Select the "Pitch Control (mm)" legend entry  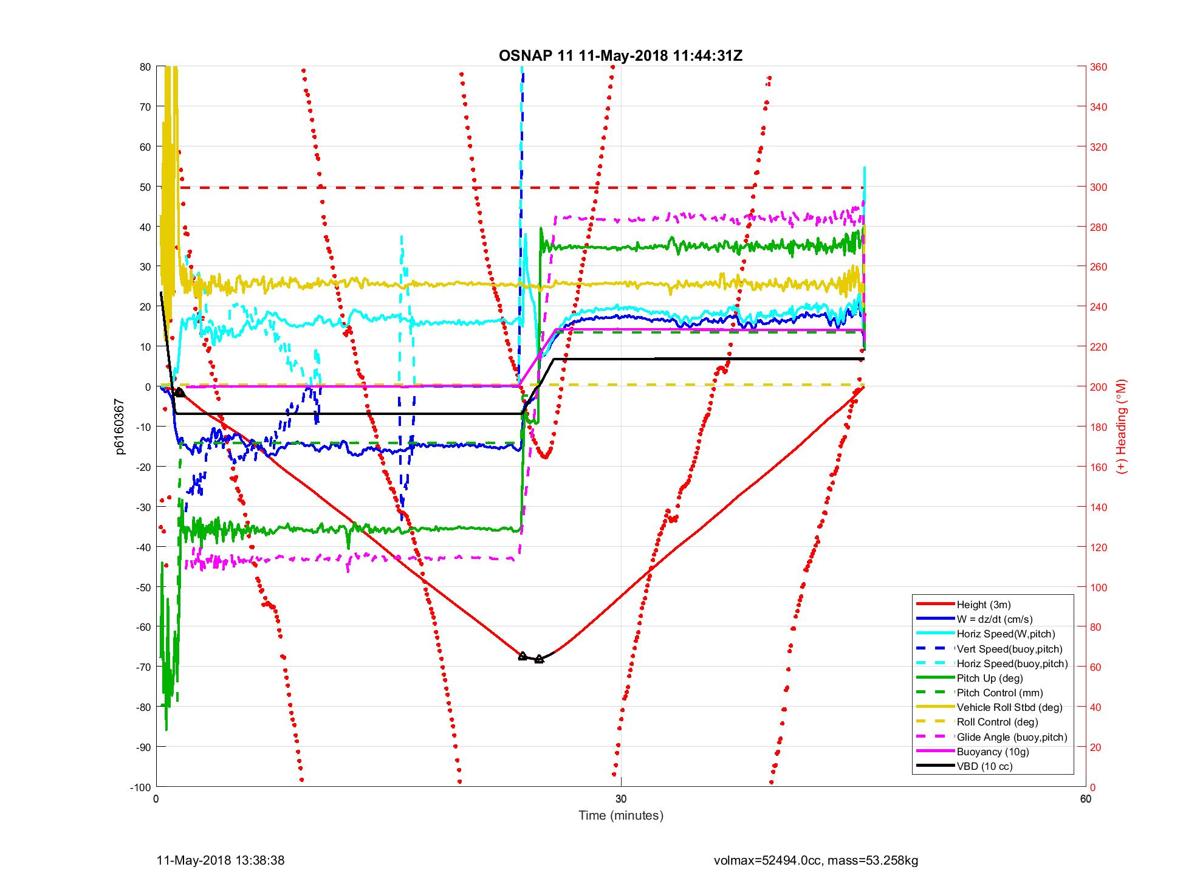tap(999, 692)
